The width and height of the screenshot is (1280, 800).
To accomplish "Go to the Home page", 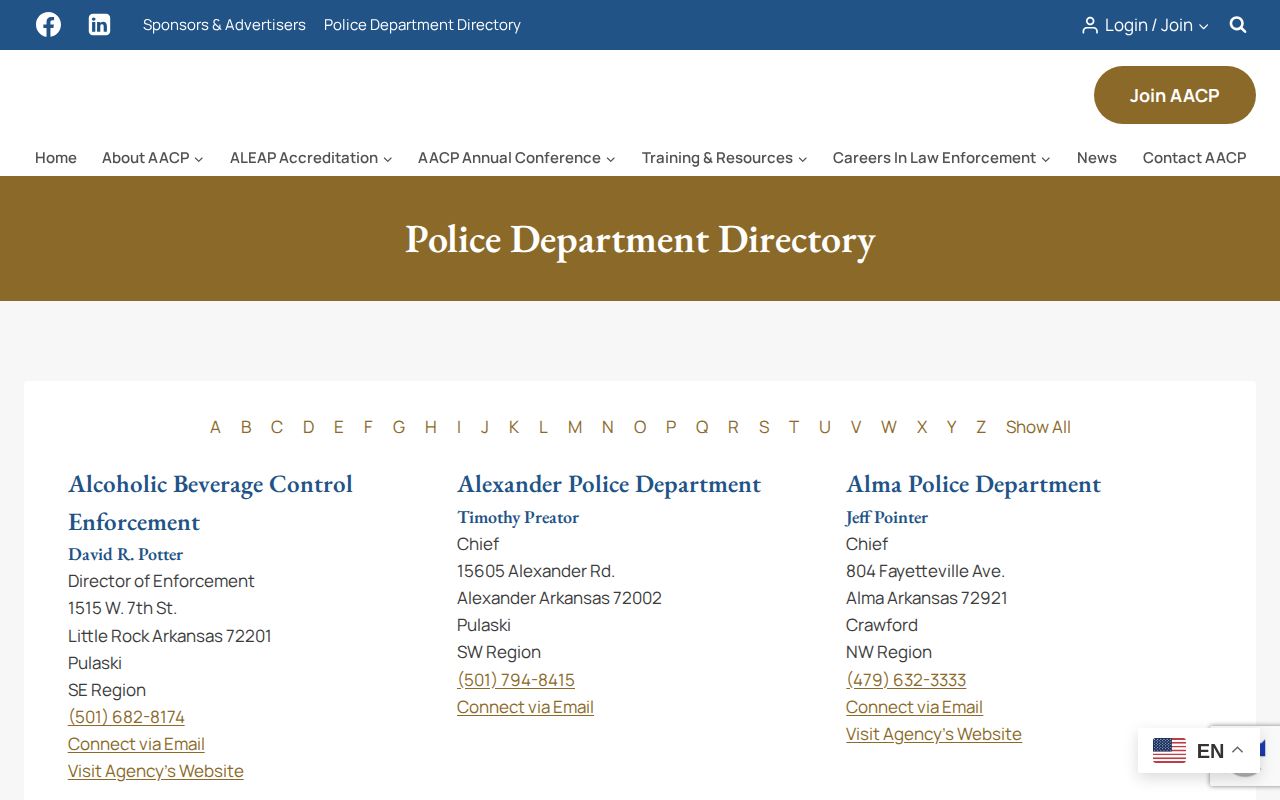I will [x=56, y=158].
